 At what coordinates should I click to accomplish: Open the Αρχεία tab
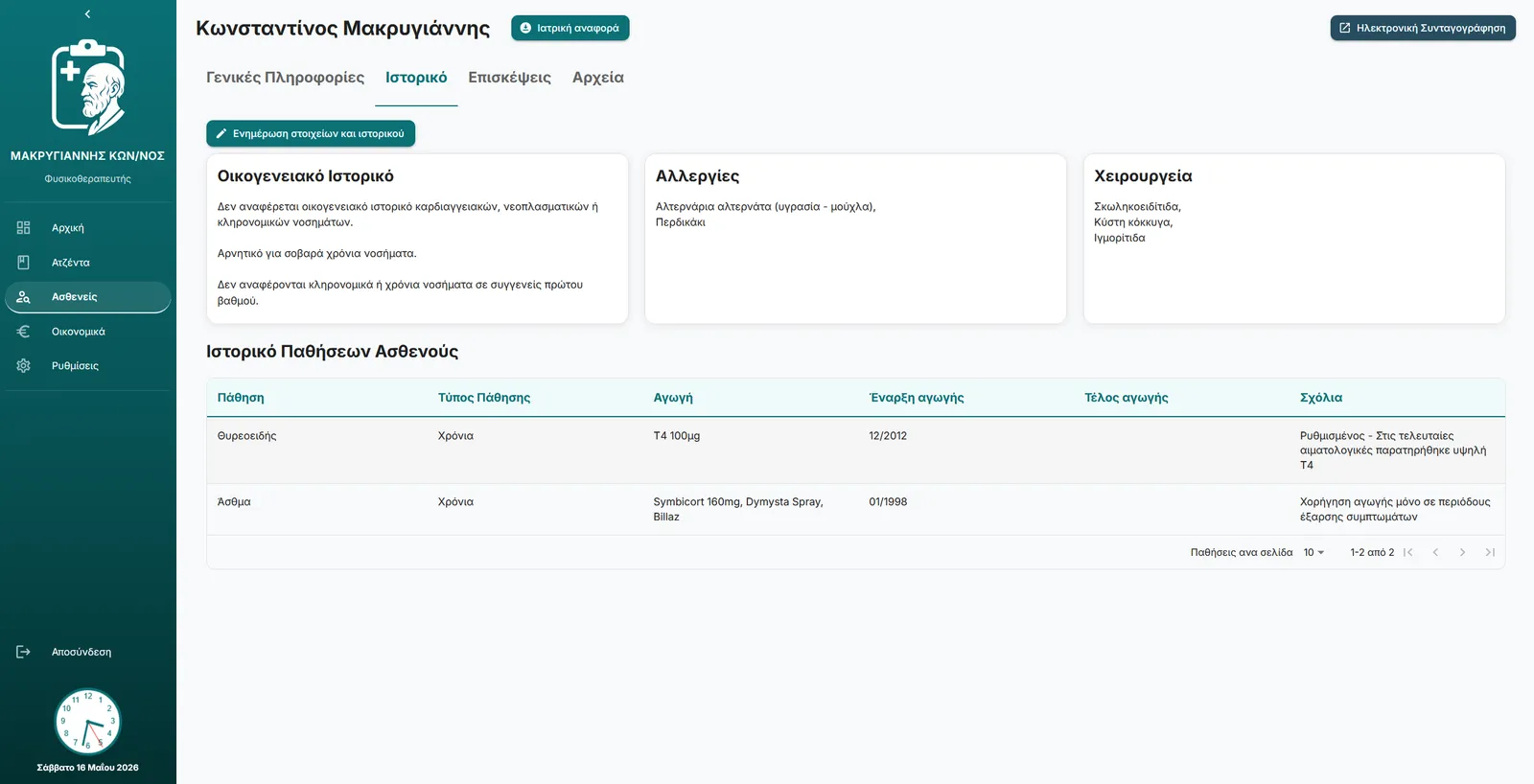(598, 78)
